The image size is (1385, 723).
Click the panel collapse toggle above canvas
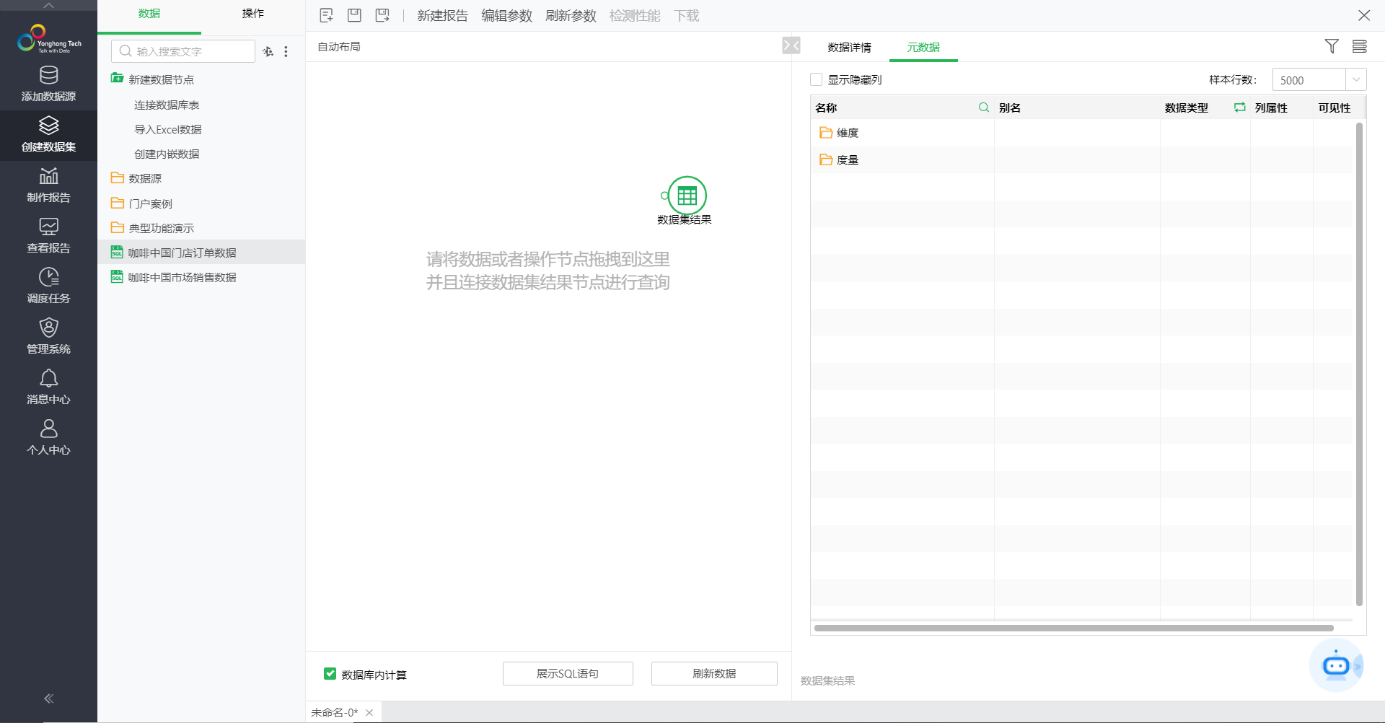click(791, 45)
